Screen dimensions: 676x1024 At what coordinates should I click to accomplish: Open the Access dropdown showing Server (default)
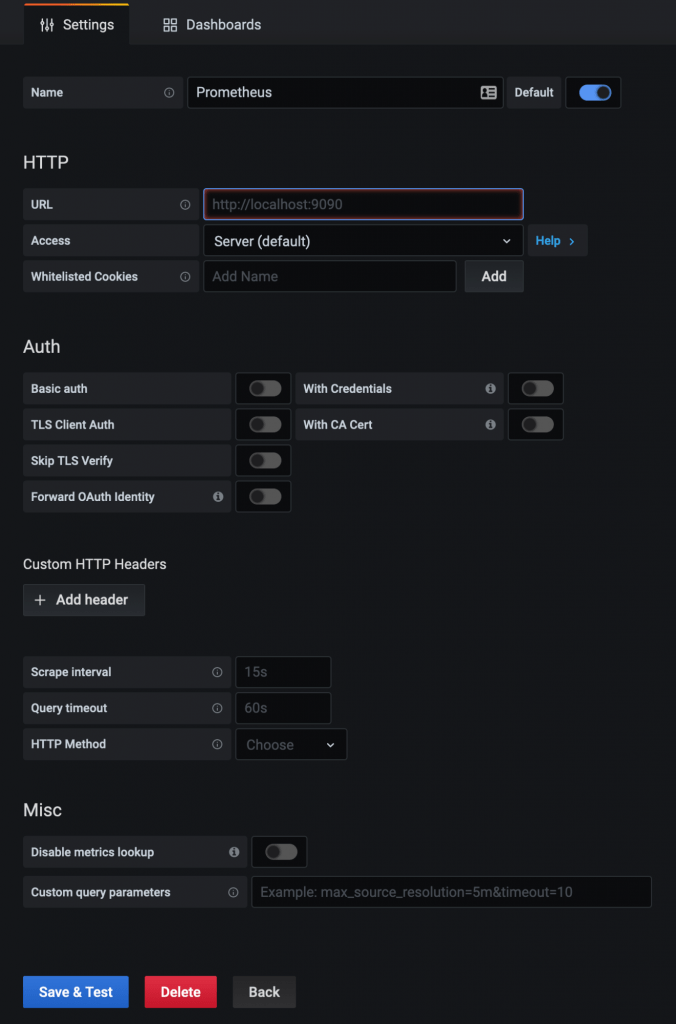[x=363, y=240]
